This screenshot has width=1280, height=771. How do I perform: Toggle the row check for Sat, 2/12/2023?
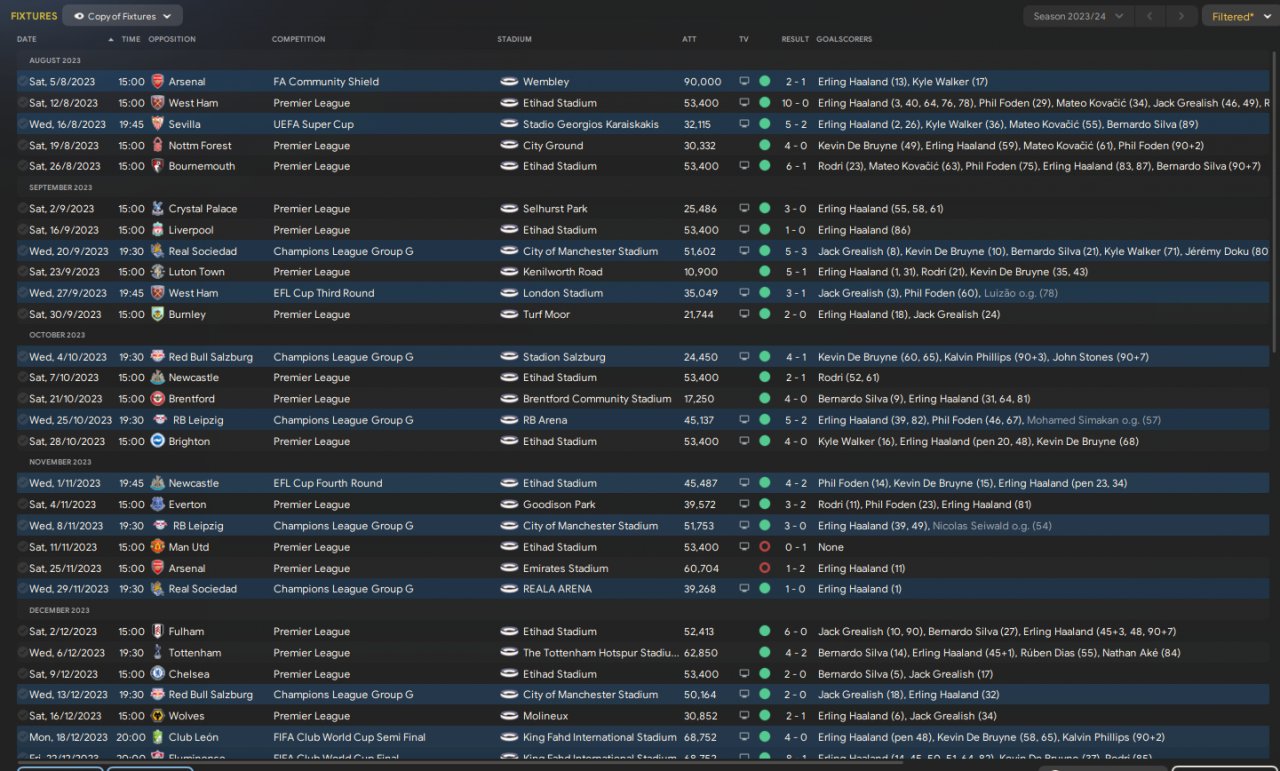click(23, 632)
